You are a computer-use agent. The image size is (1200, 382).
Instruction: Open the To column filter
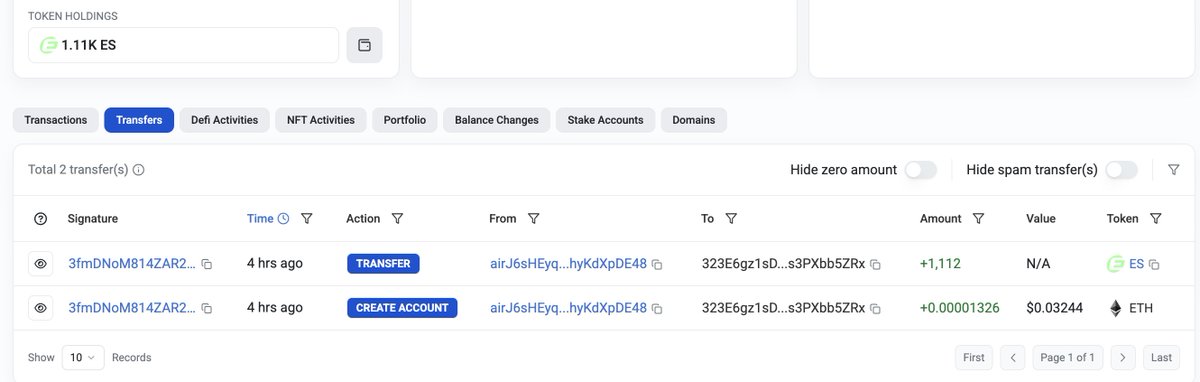(731, 219)
